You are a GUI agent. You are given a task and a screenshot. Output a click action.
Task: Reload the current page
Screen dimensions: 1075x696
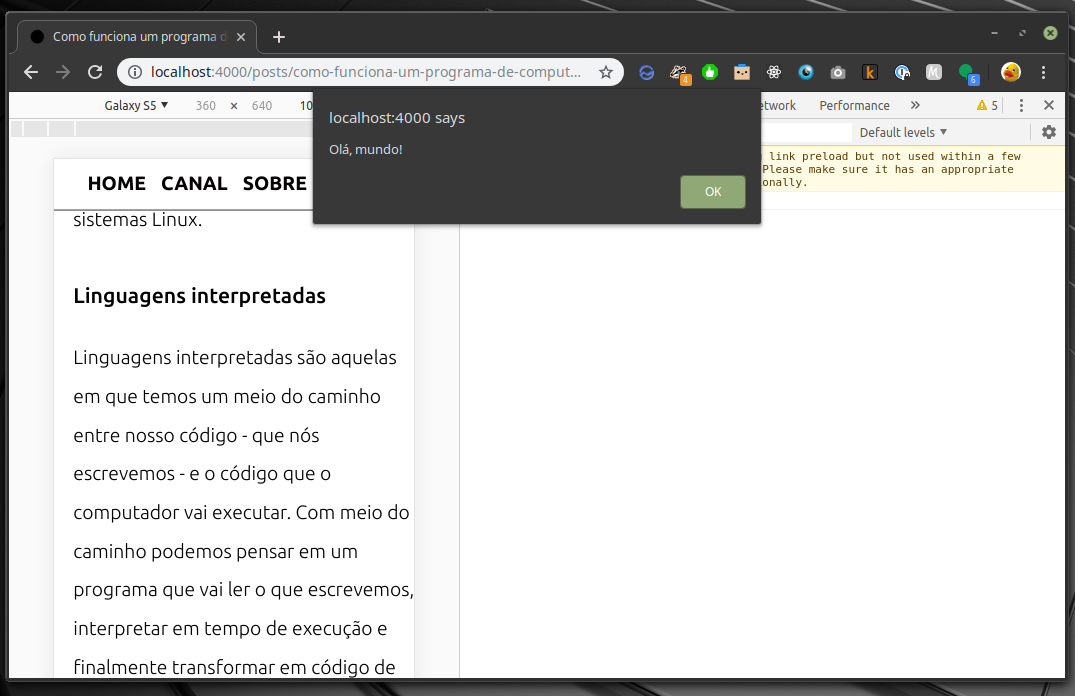95,72
